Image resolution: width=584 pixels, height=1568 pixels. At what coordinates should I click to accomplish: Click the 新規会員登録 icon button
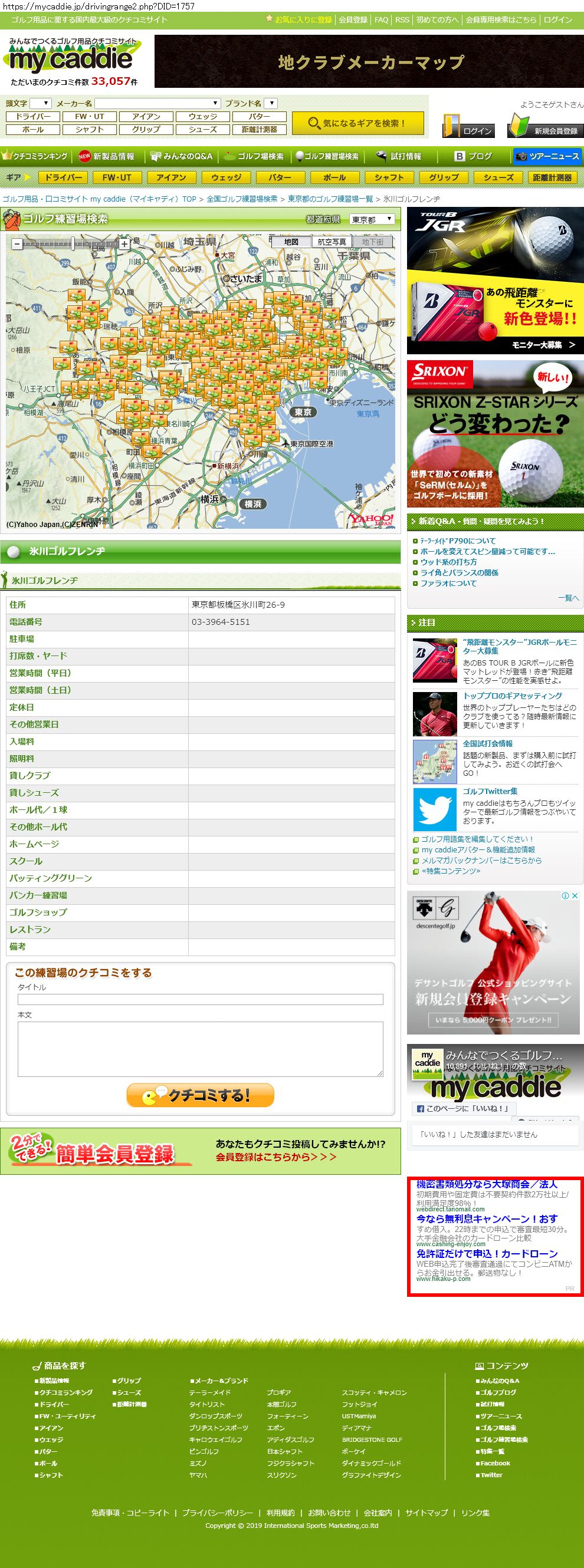click(x=545, y=126)
